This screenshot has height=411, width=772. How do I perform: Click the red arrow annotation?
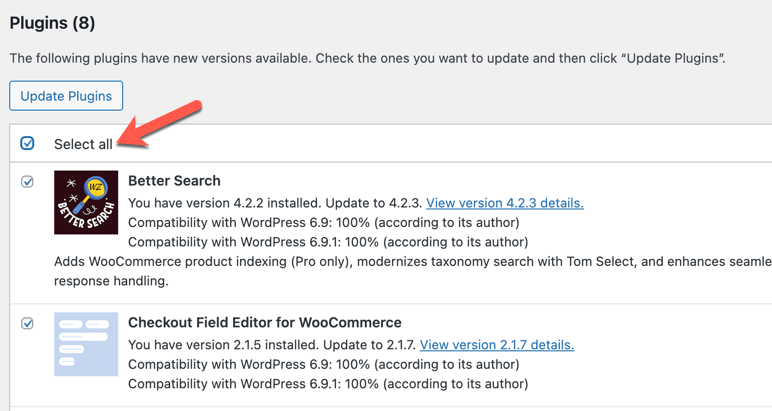coord(163,124)
